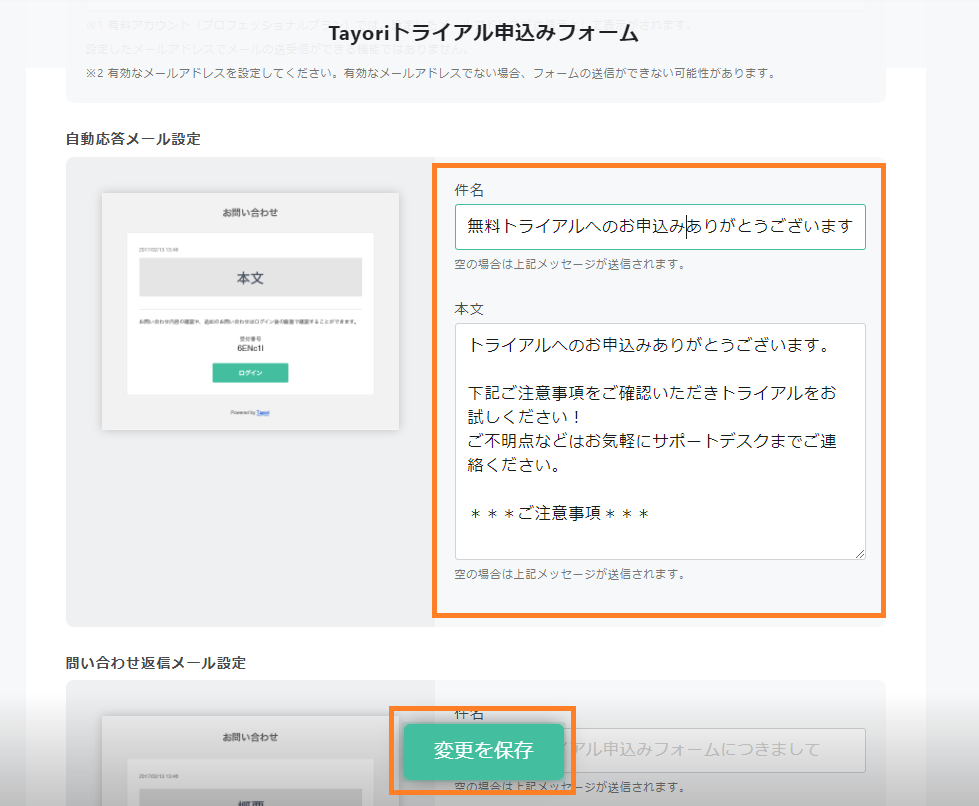979x806 pixels.
Task: Click ＊＊＊ご注意事項＊＊＊ line in body text
Action: point(559,514)
